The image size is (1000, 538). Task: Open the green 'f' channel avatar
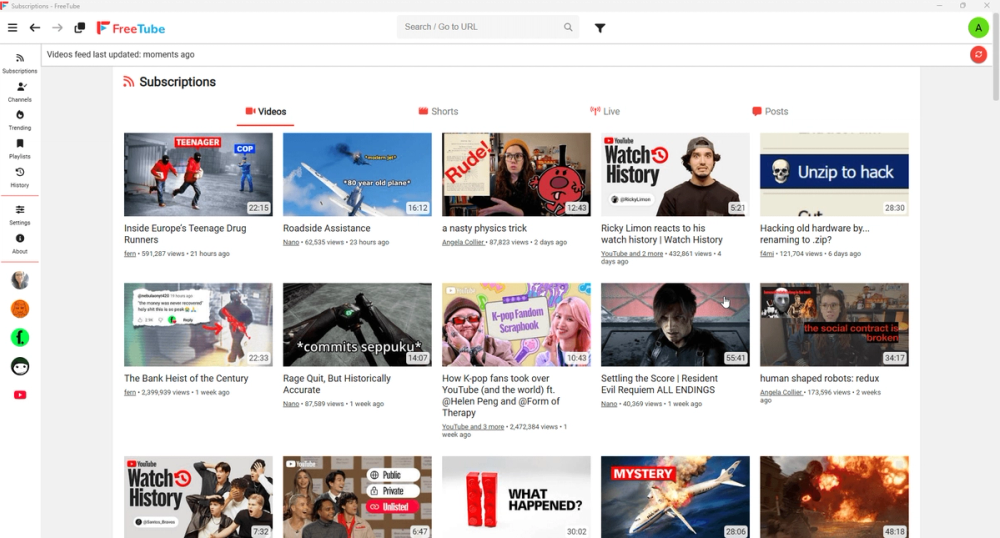coord(20,337)
